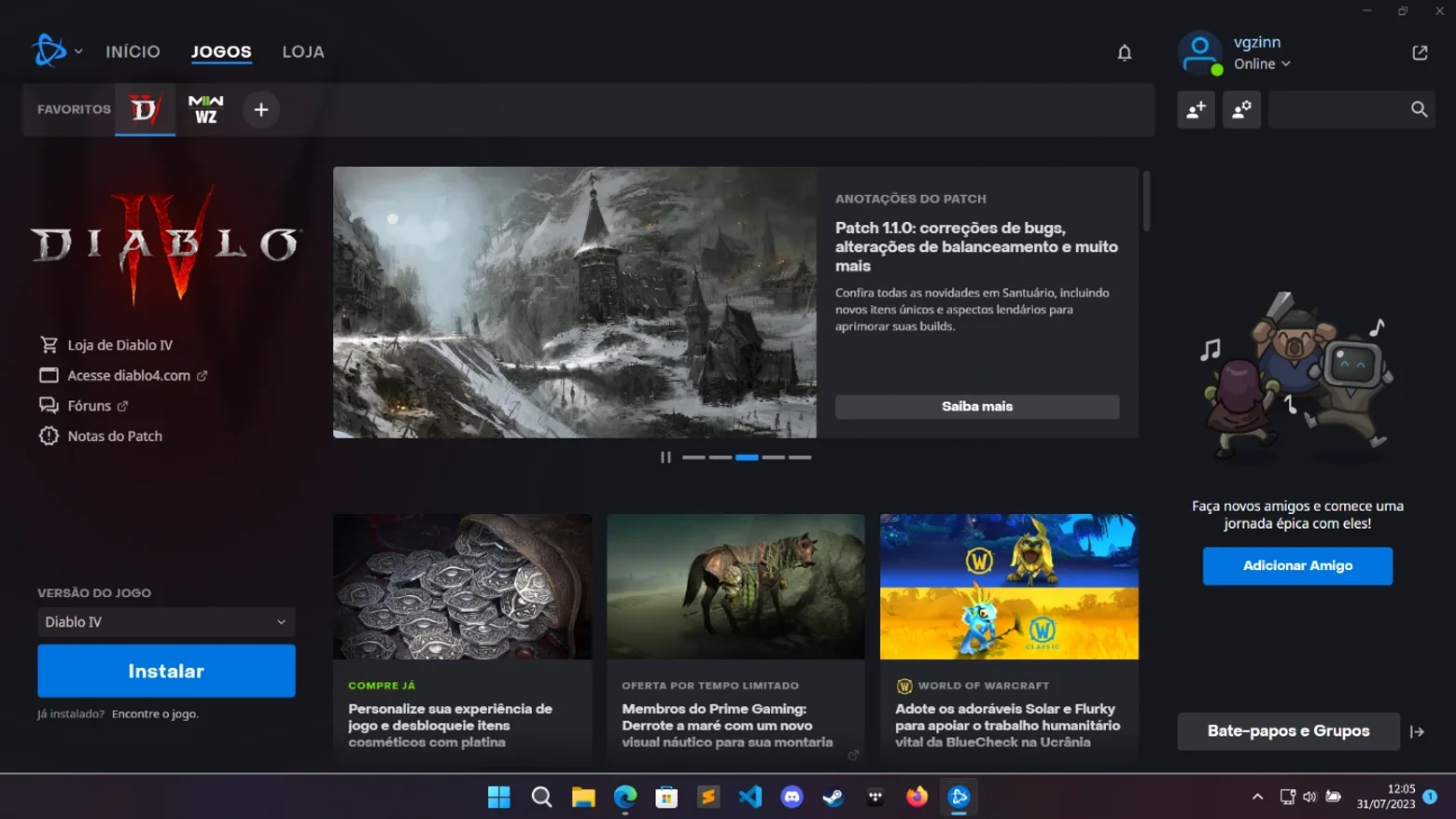
Task: Click Battle.net taskbar icon
Action: (x=959, y=797)
